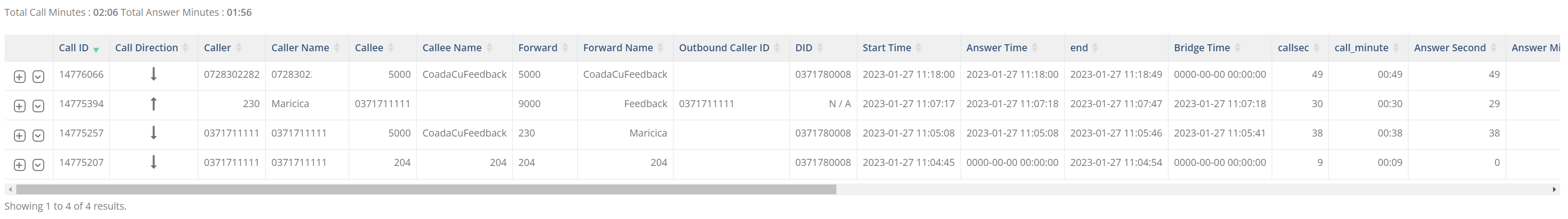
Task: Click inbound arrow icon for call 14775207
Action: tap(153, 162)
